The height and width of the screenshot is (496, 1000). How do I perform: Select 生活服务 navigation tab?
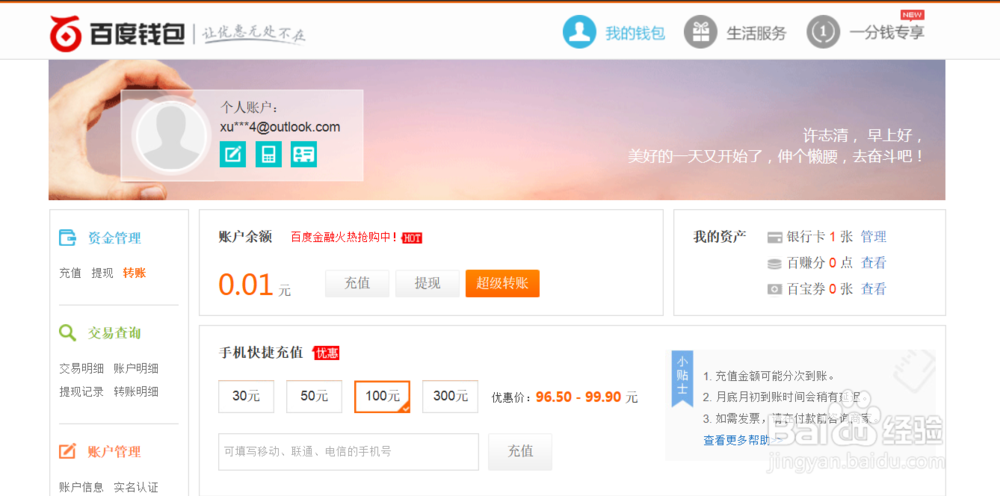pos(757,33)
